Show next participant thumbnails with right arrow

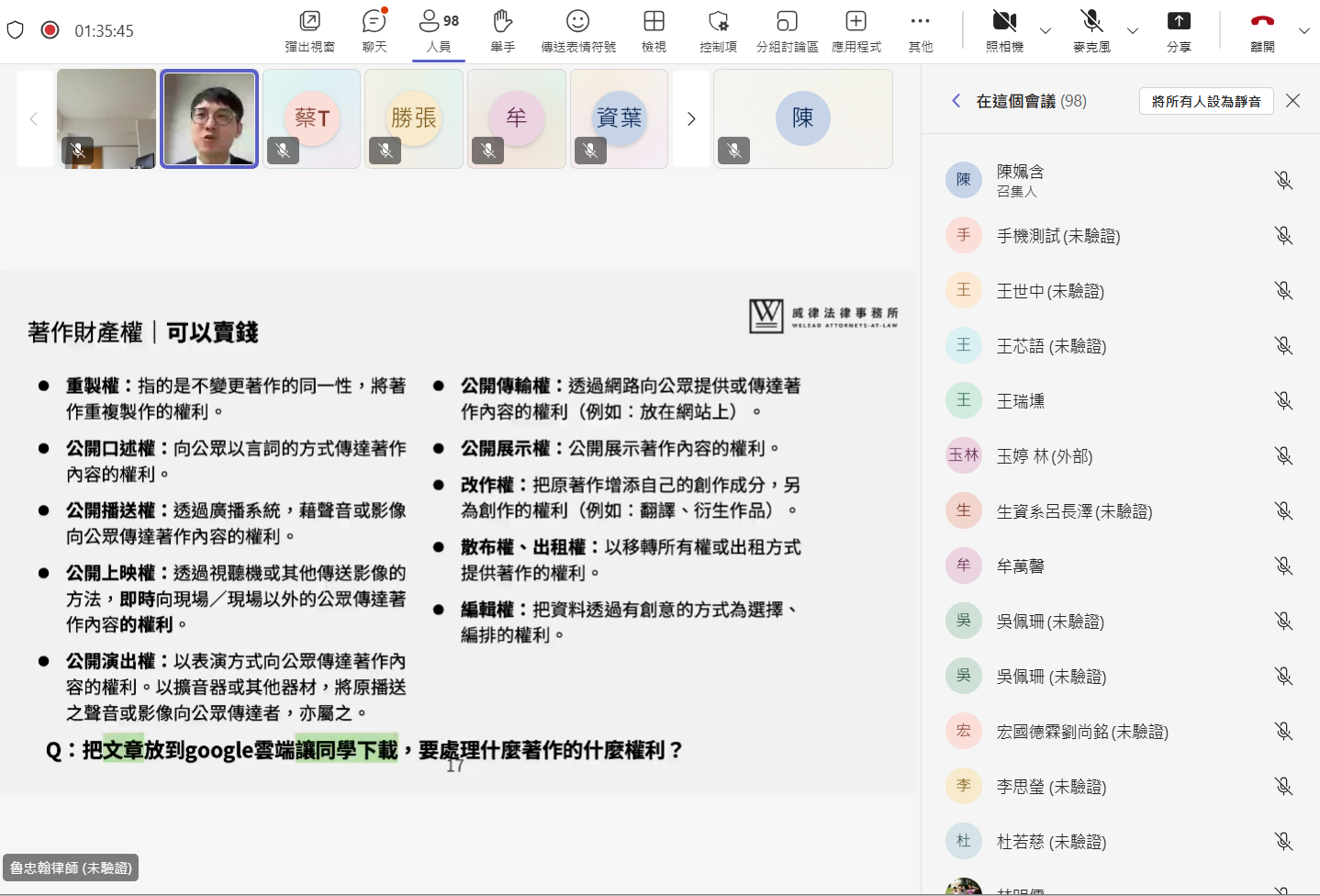pos(691,118)
